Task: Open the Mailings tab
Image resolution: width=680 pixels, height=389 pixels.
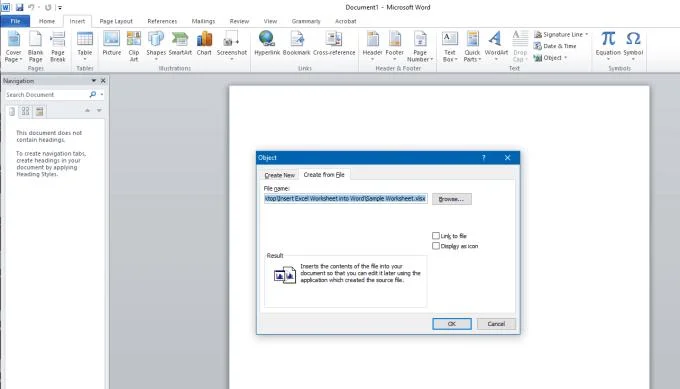Action: 203,21
